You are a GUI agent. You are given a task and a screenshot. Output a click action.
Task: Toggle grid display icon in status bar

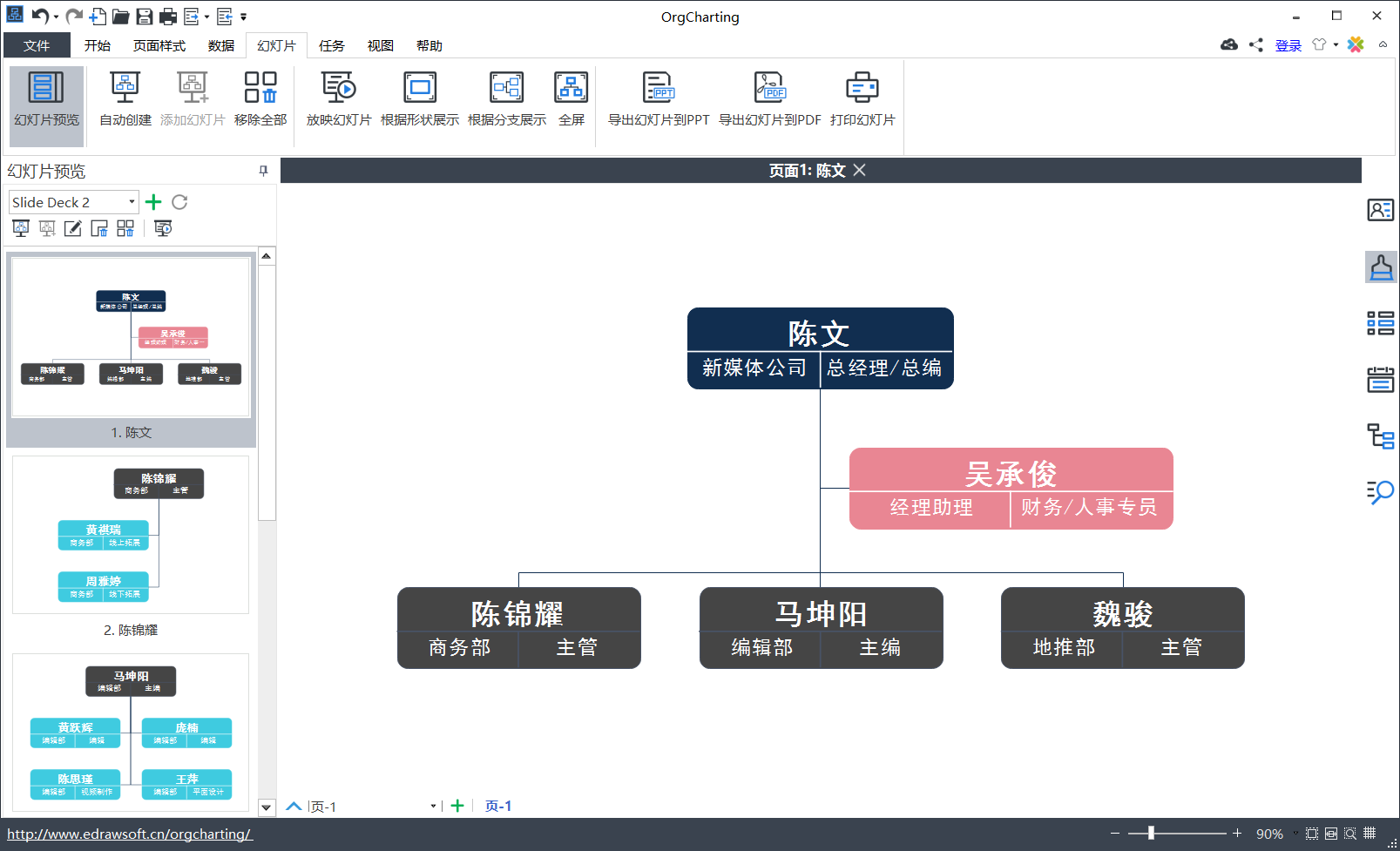point(1370,834)
